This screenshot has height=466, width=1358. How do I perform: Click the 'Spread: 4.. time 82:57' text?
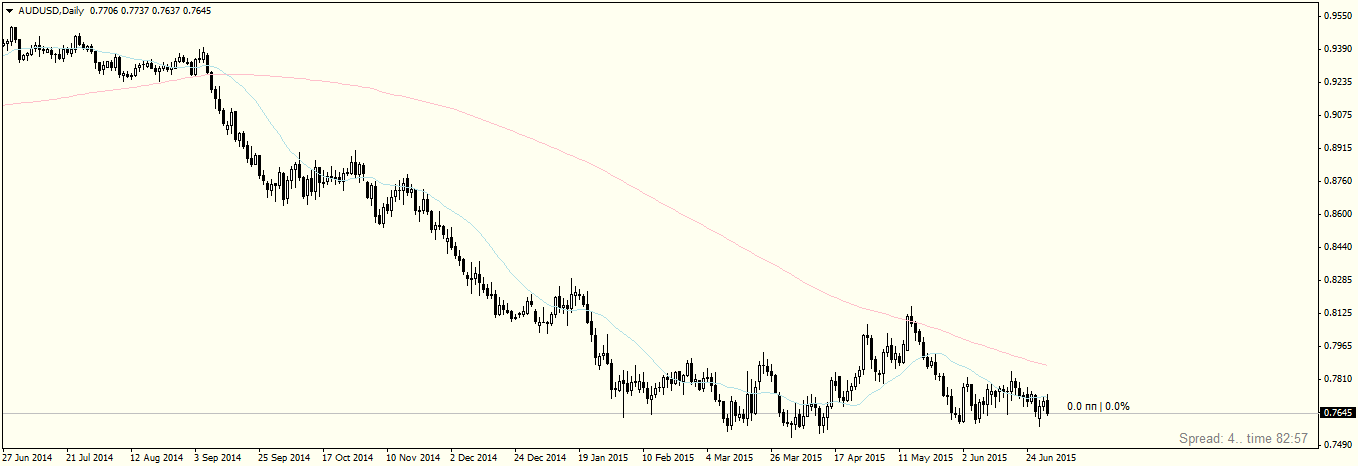coord(1244,438)
